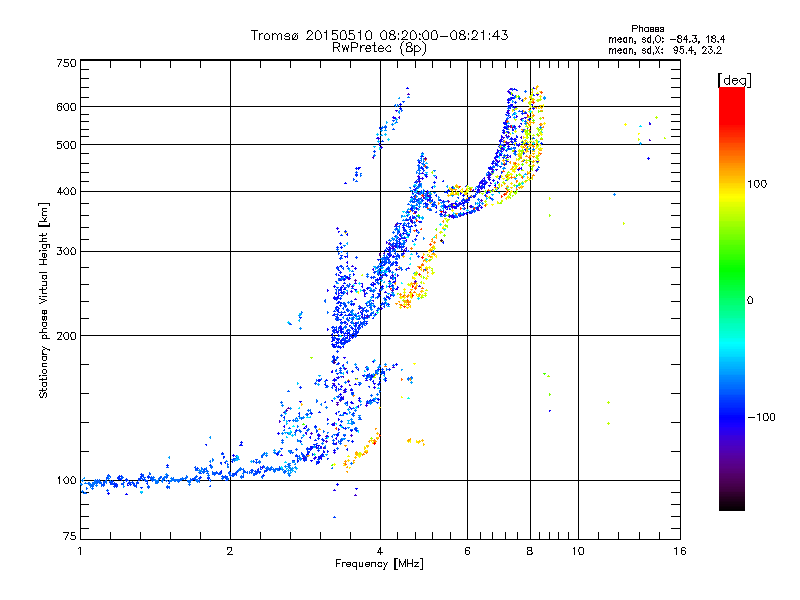This screenshot has height=600, width=800.
Task: Click the x-axis '2' tick label
Action: [x=230, y=551]
